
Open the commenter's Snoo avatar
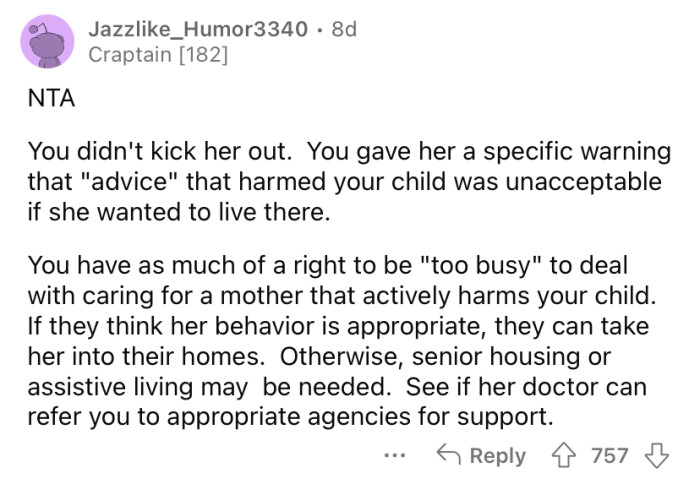pos(45,41)
